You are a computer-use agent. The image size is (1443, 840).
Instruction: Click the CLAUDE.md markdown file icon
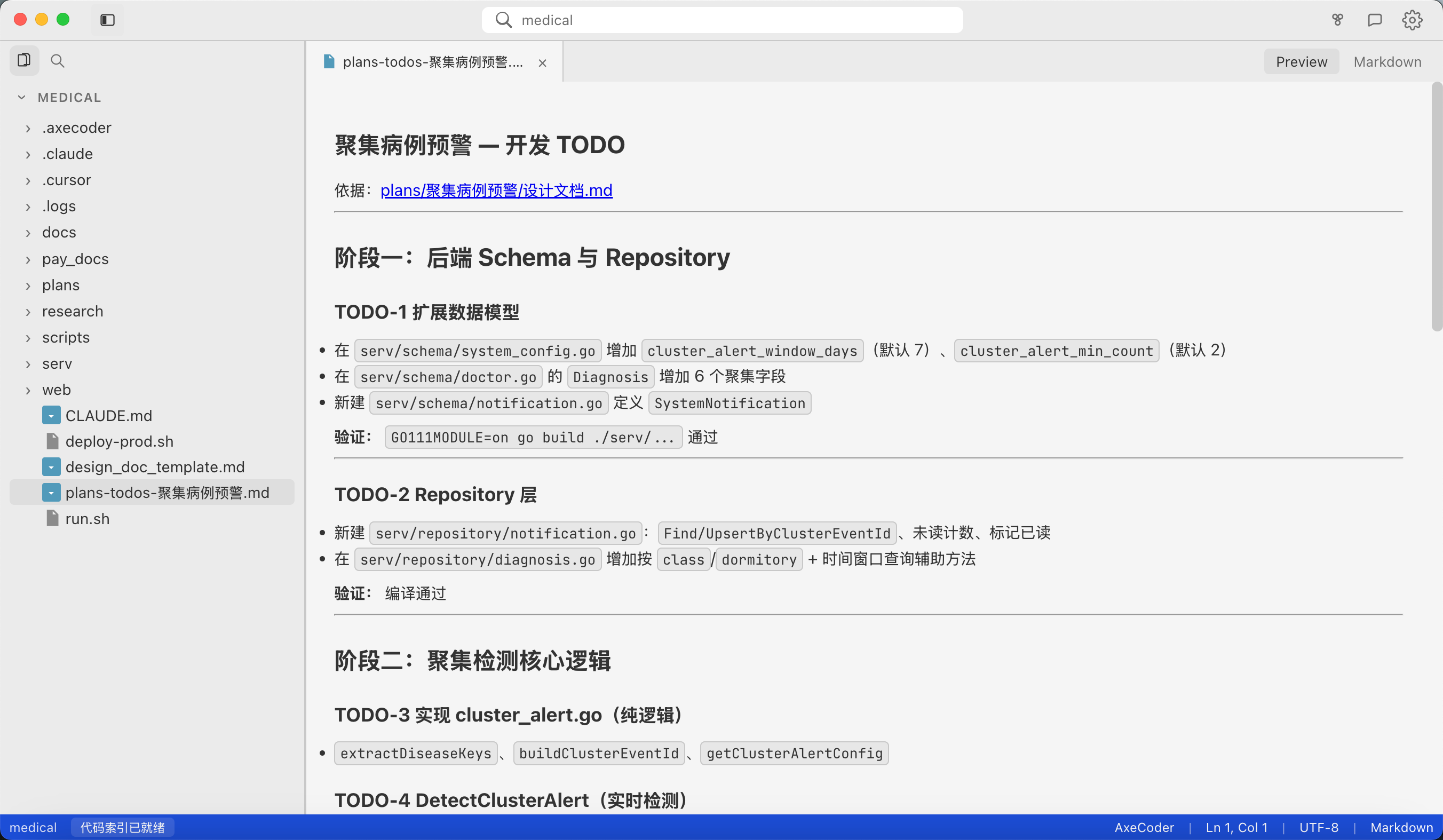[x=51, y=415]
